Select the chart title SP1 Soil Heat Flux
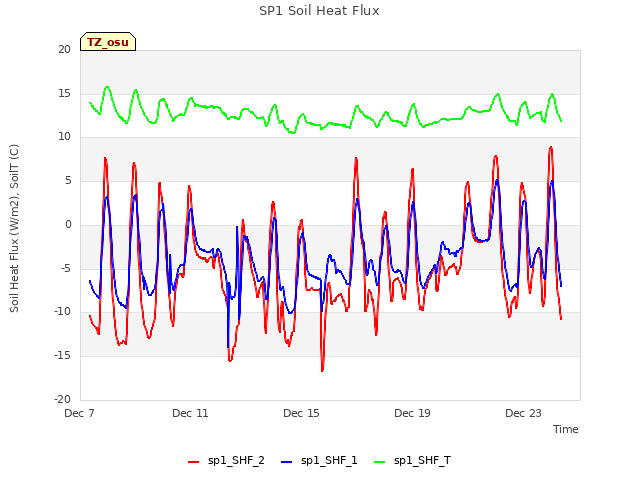The width and height of the screenshot is (640, 480). (x=319, y=11)
